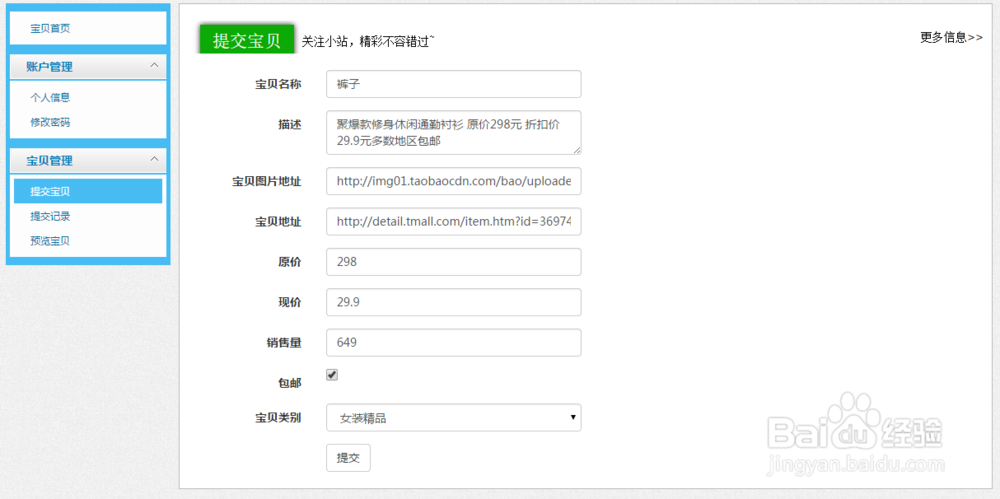Click the 宝贝名称 input containing 裤子
The height and width of the screenshot is (499, 1000).
pos(453,84)
